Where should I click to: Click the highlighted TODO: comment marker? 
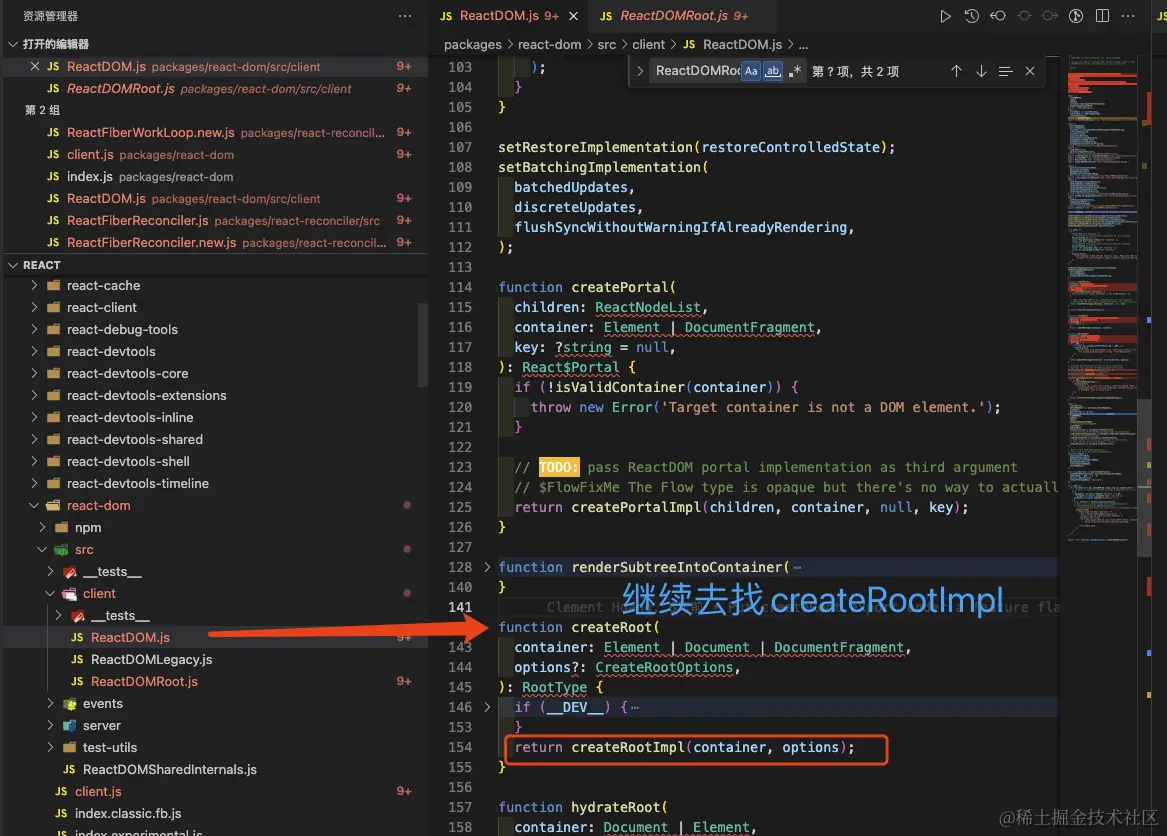coord(558,467)
